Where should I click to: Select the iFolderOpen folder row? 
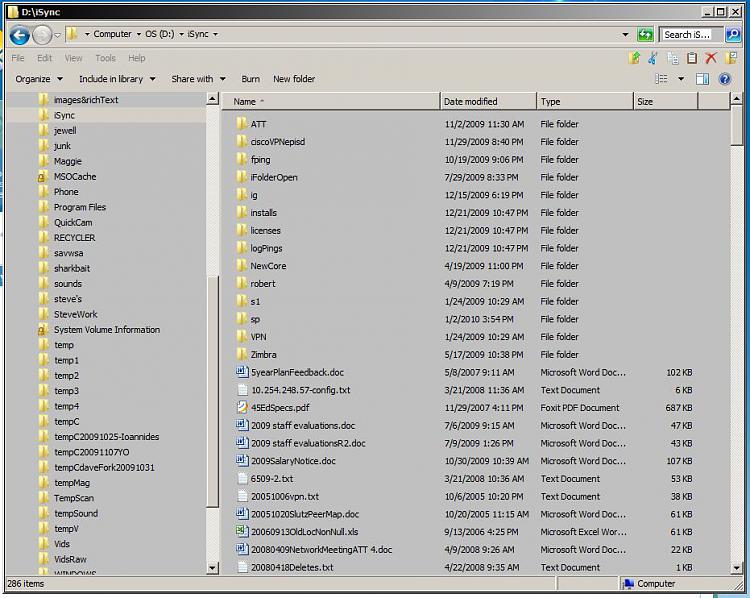476,177
